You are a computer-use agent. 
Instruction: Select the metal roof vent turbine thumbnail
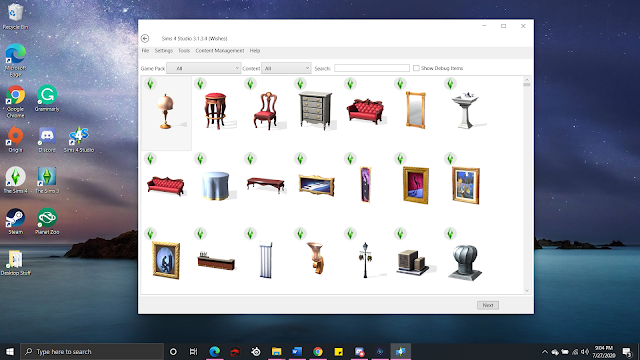(465, 262)
